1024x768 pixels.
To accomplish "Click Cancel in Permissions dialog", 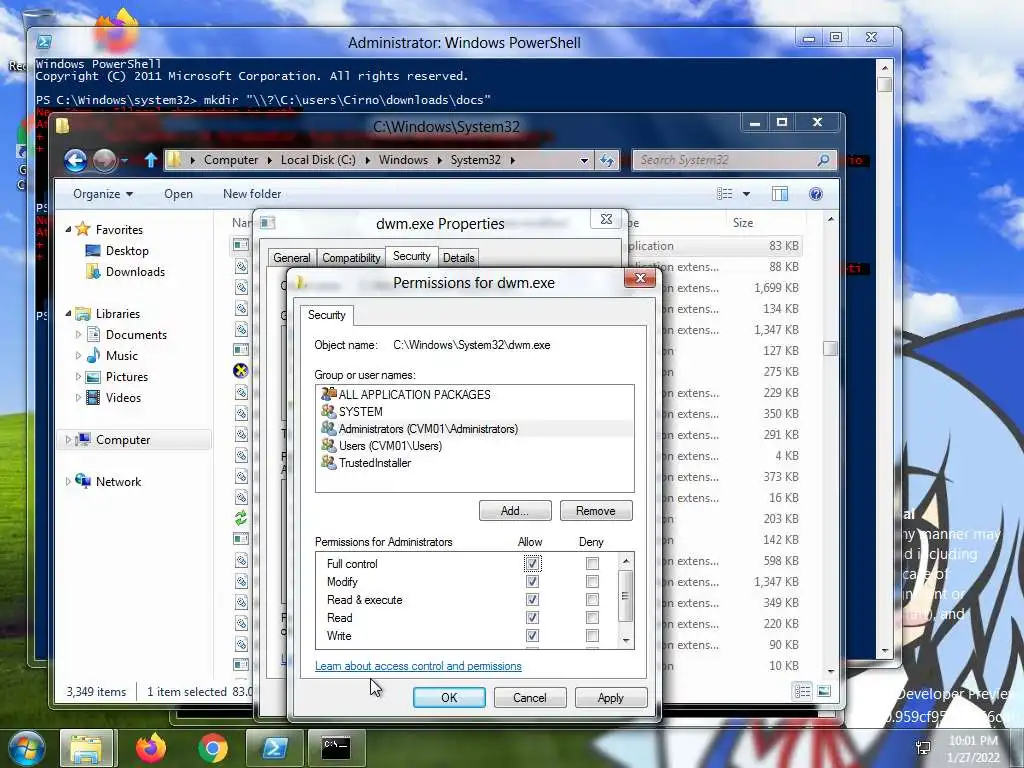I will [x=530, y=697].
